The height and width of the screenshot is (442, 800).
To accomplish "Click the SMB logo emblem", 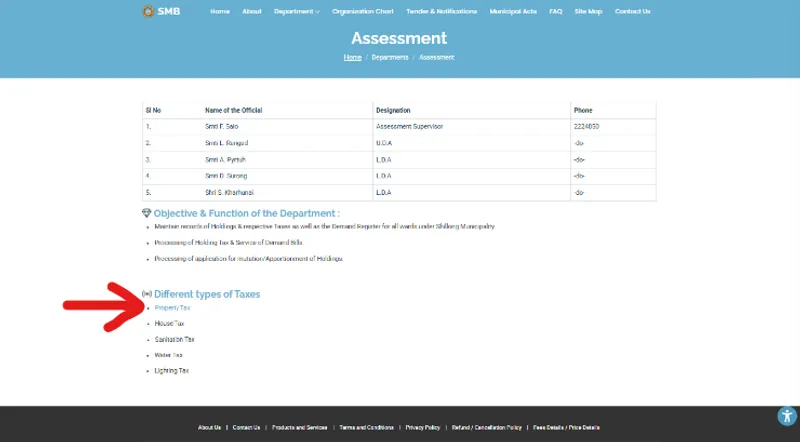I will coord(148,11).
